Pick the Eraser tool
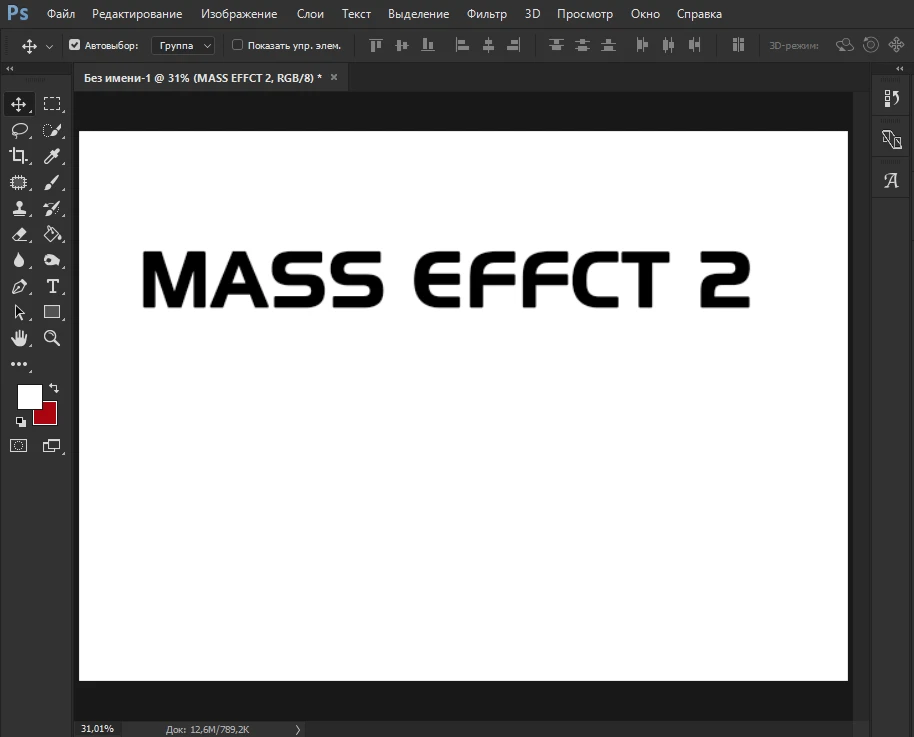Viewport: 914px width, 737px height. (19, 234)
